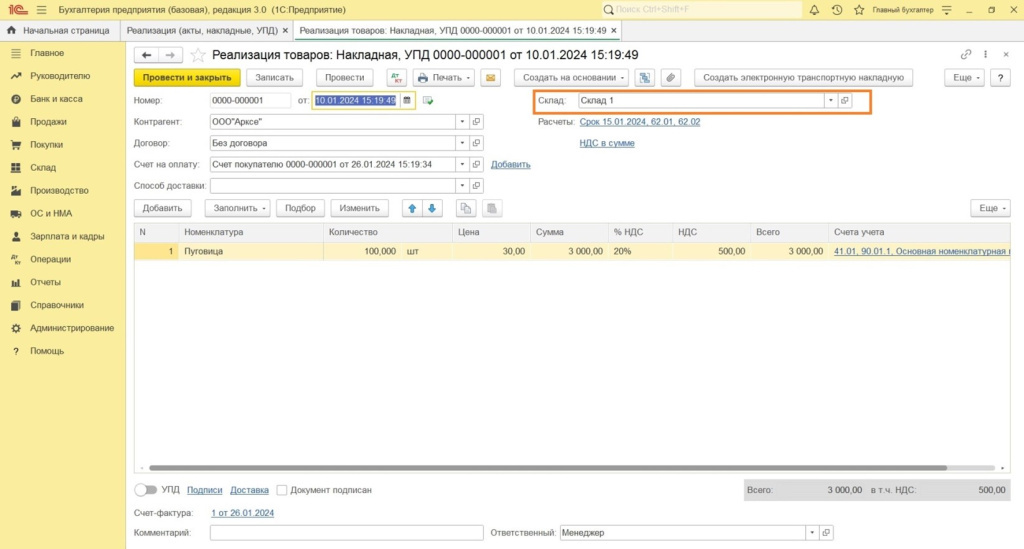Open notifications bell icon in title bar
Screen dimensions: 1024x549
814,10
